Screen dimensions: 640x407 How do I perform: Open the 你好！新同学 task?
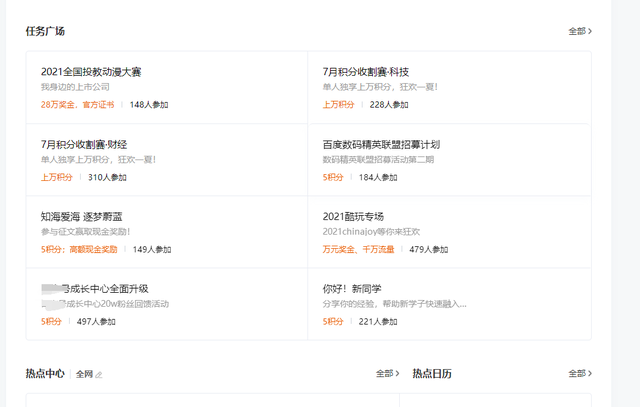[x=352, y=288]
